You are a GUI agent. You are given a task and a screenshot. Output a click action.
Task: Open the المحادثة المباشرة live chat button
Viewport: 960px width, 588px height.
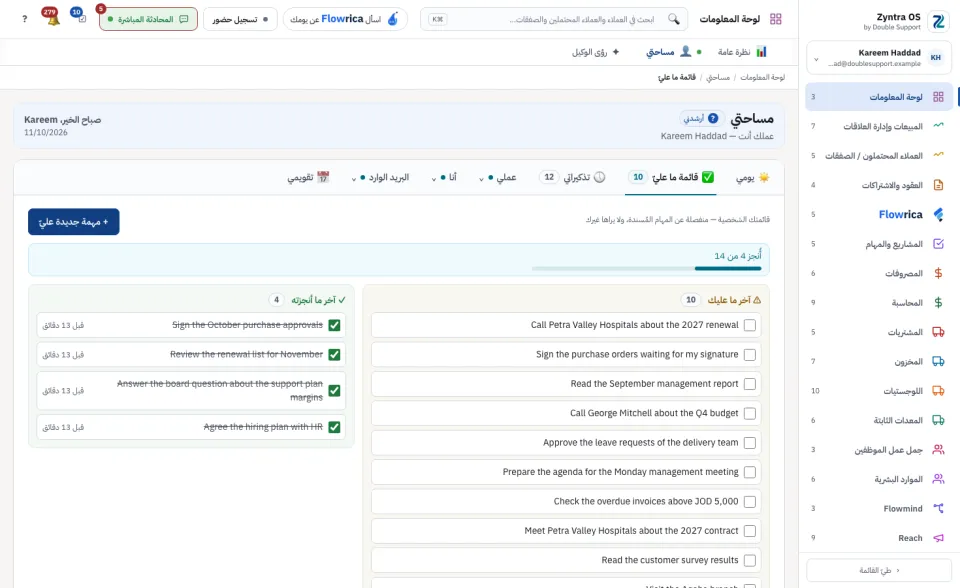[x=148, y=19]
